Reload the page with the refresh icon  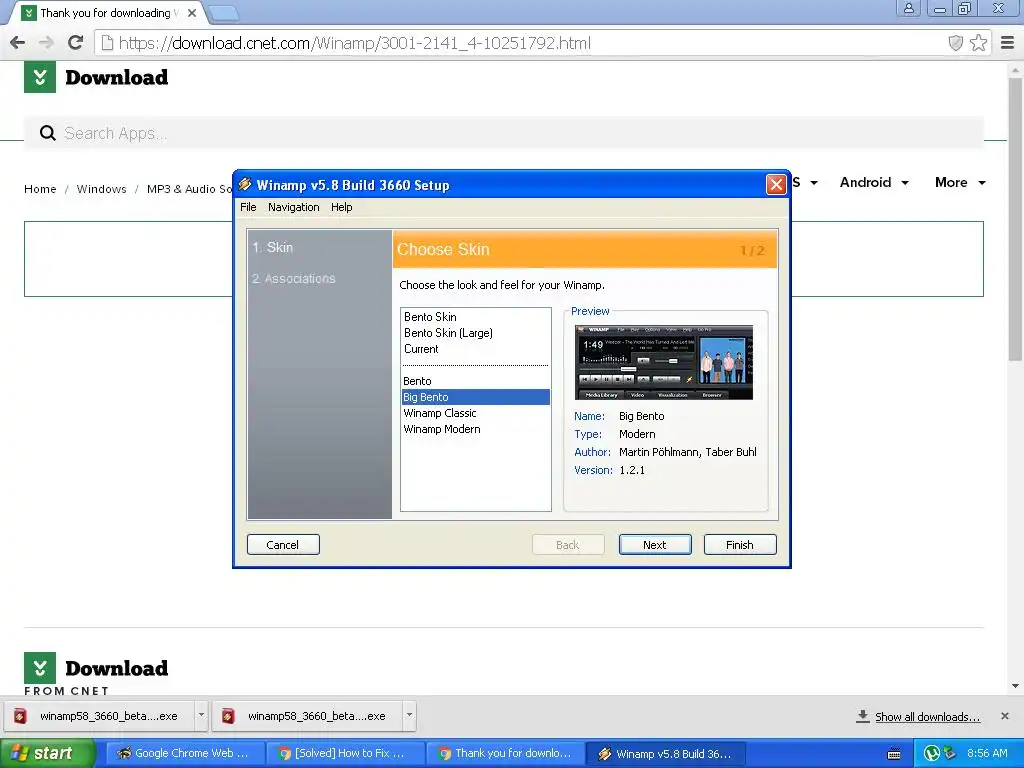(x=76, y=42)
